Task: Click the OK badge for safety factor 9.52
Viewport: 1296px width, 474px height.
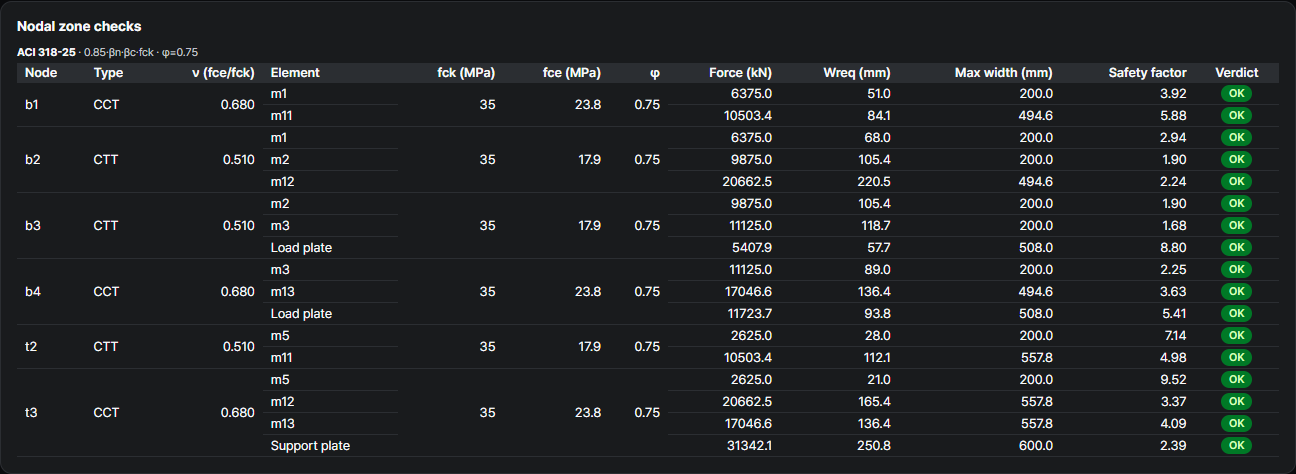Action: coord(1236,379)
